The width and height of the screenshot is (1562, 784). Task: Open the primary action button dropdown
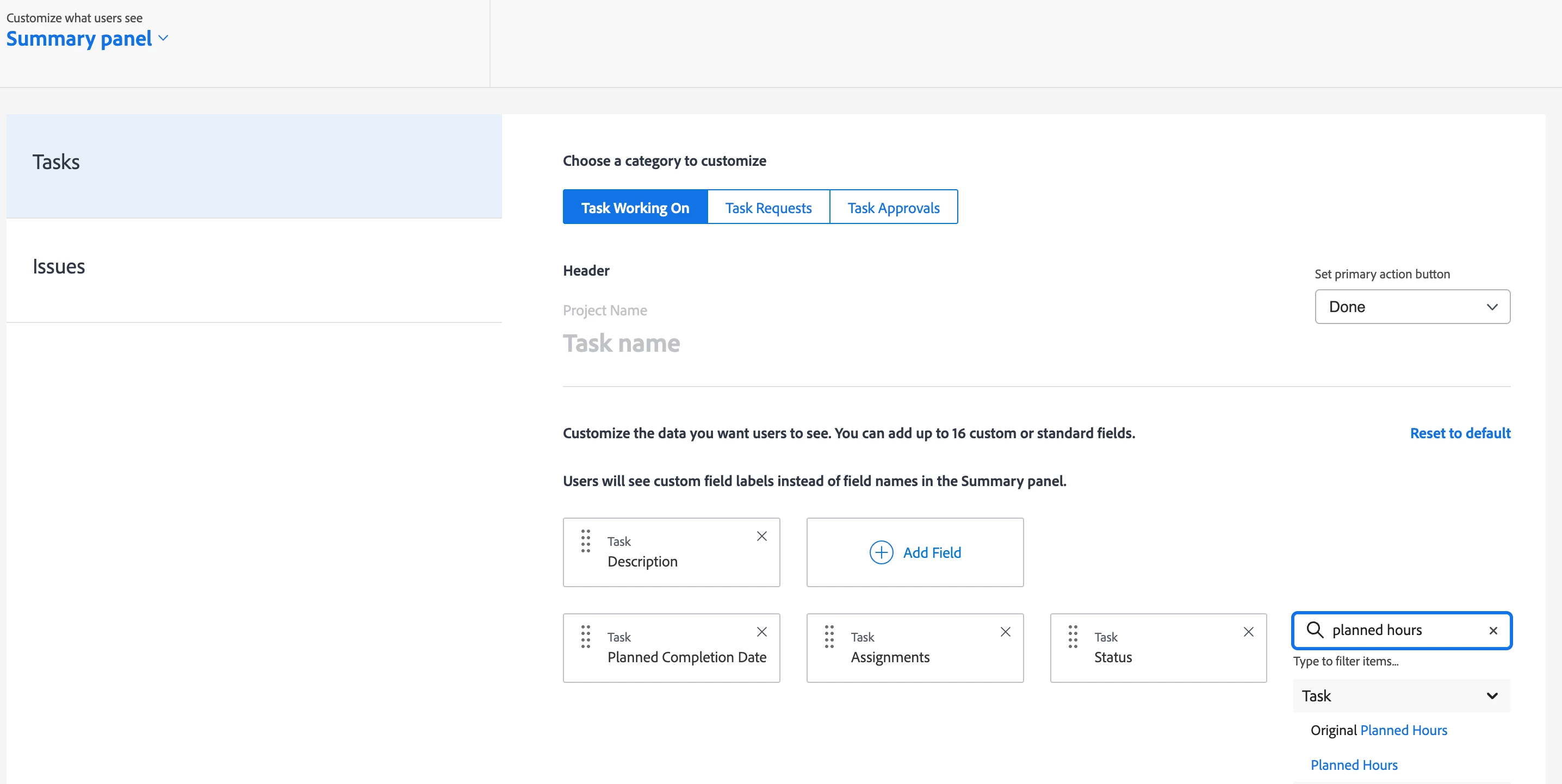(1412, 307)
